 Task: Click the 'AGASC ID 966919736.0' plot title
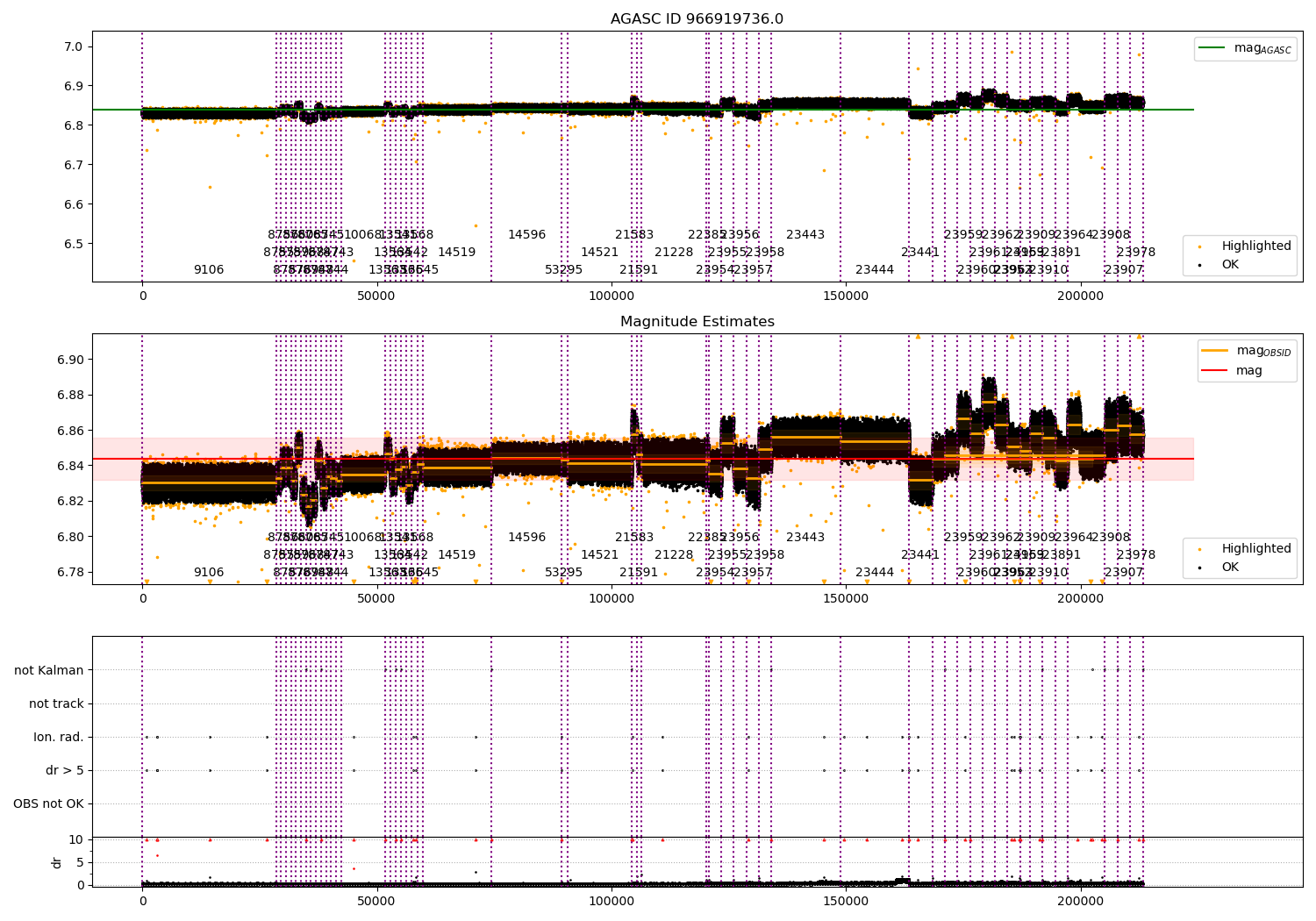[697, 19]
